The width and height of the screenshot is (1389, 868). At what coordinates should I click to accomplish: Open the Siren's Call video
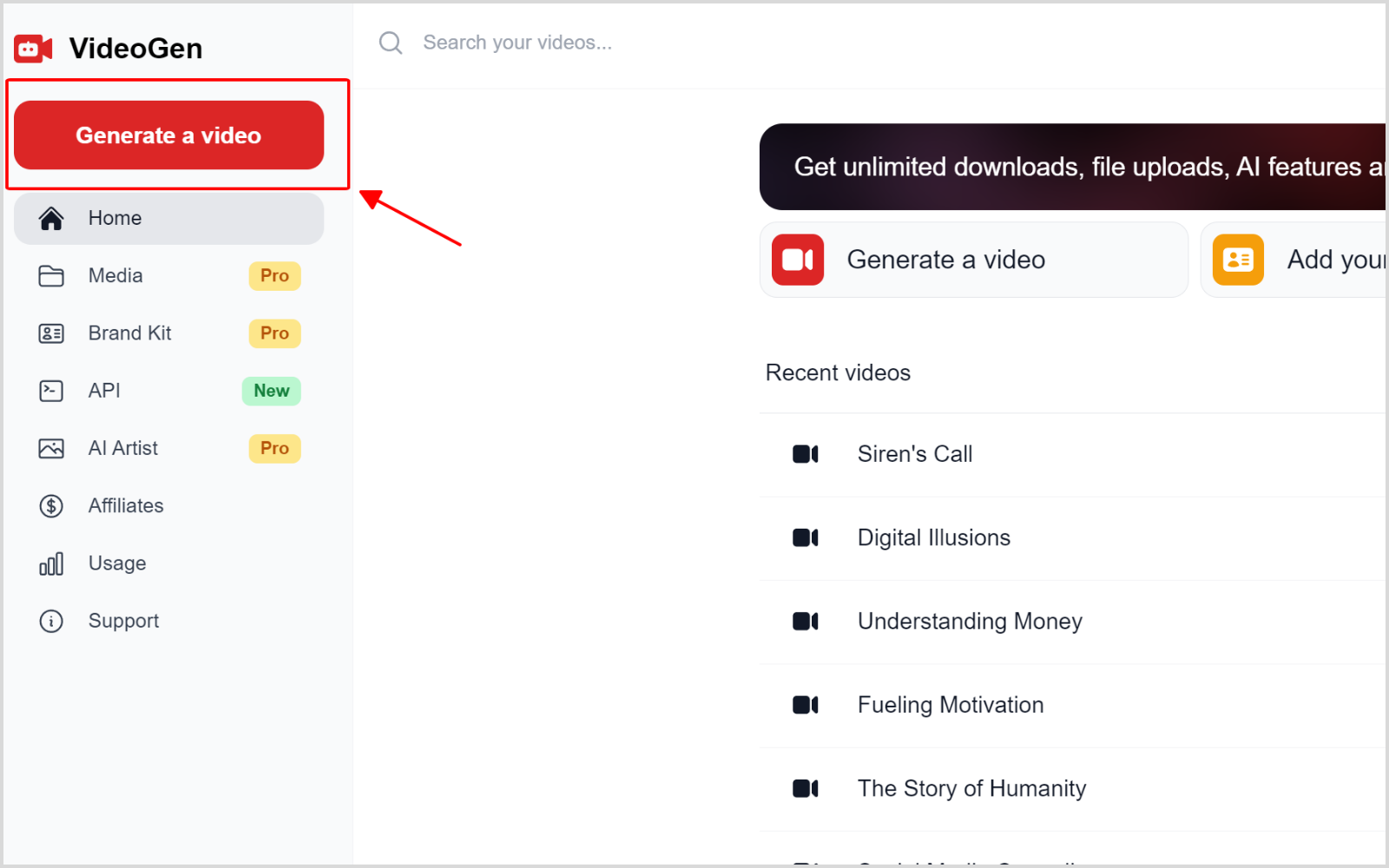[x=1073, y=455]
